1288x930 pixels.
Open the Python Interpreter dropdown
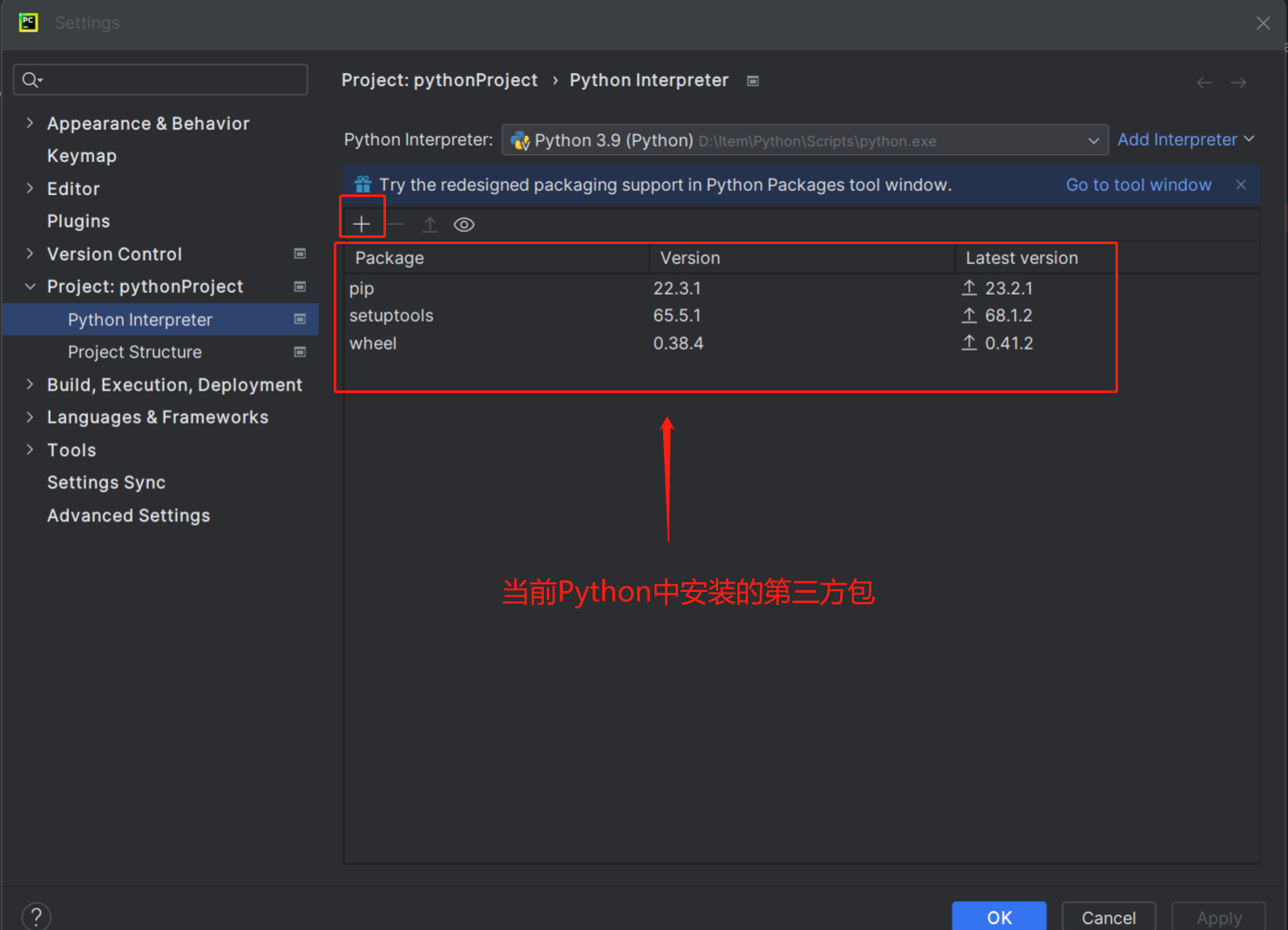click(x=804, y=140)
